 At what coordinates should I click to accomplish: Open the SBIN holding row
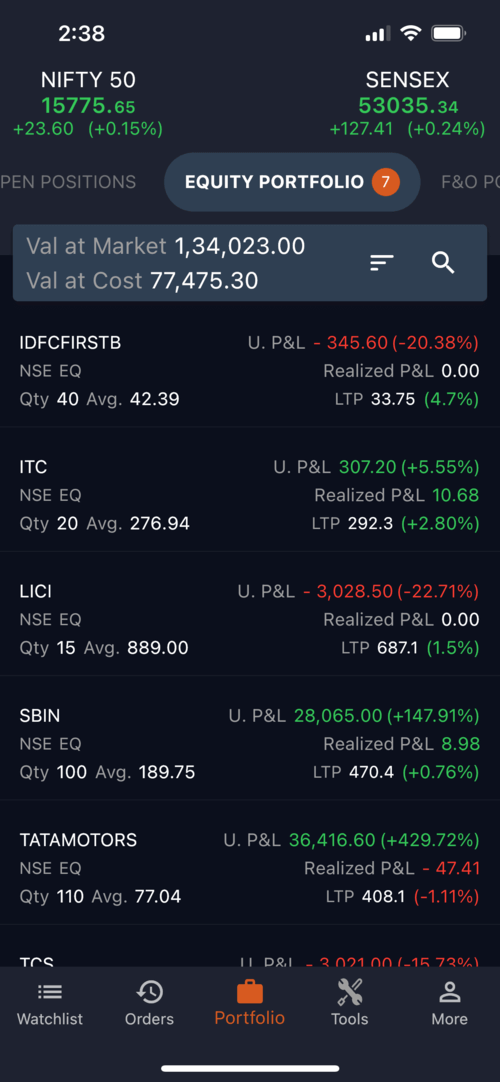coord(250,743)
